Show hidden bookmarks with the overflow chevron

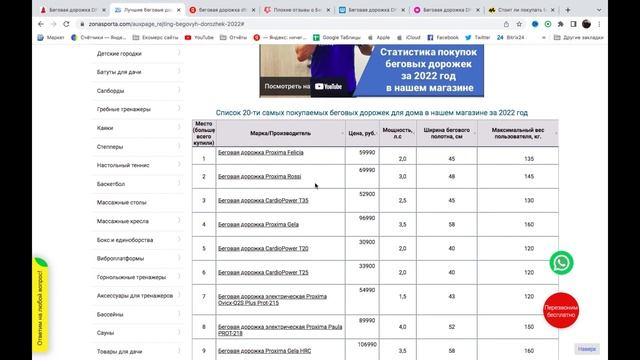pos(544,38)
